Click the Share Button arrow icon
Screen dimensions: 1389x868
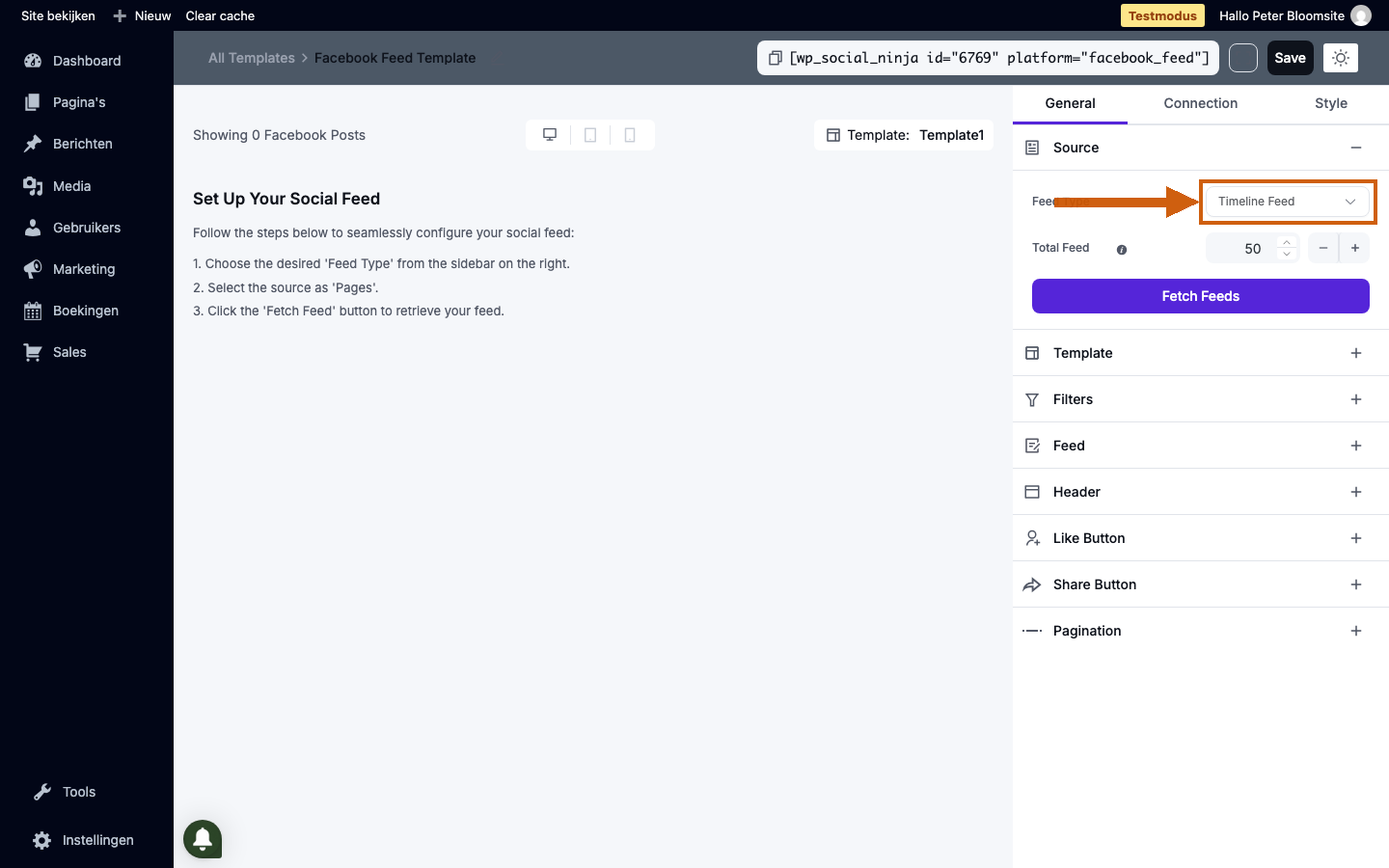(1032, 584)
